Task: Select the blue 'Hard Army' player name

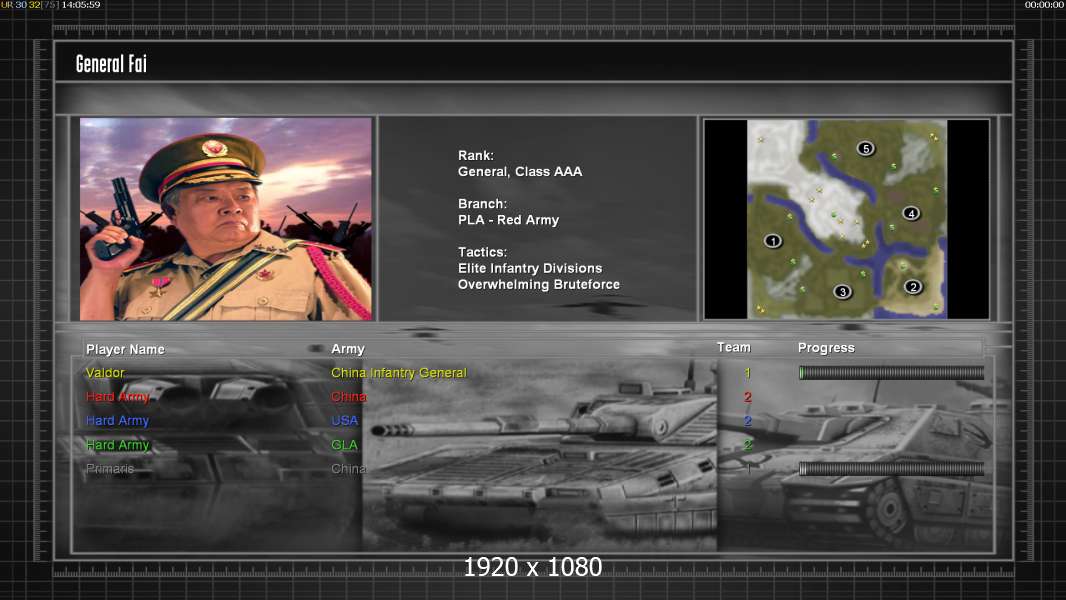Action: coord(118,421)
